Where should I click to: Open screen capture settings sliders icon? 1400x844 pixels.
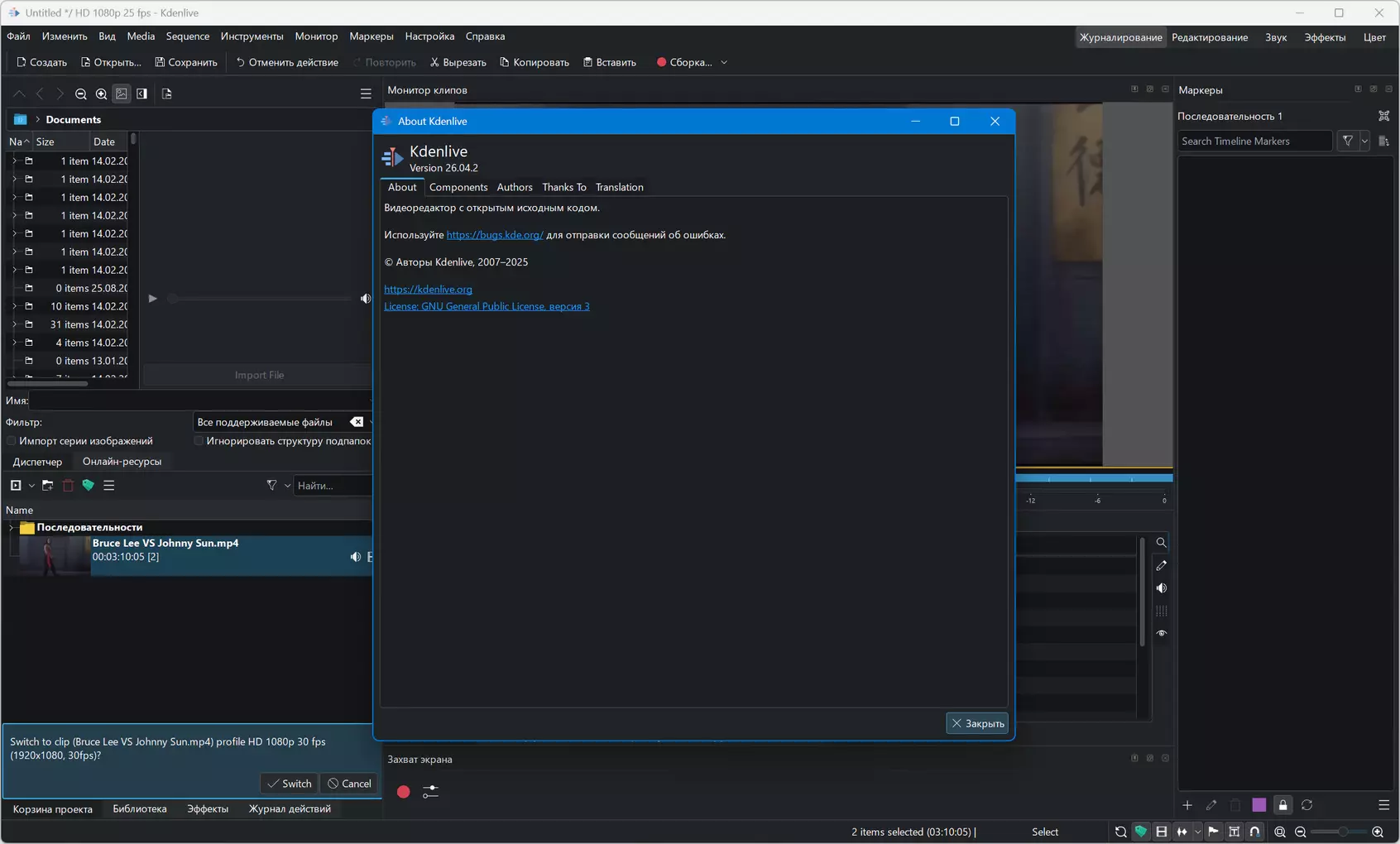(x=430, y=792)
